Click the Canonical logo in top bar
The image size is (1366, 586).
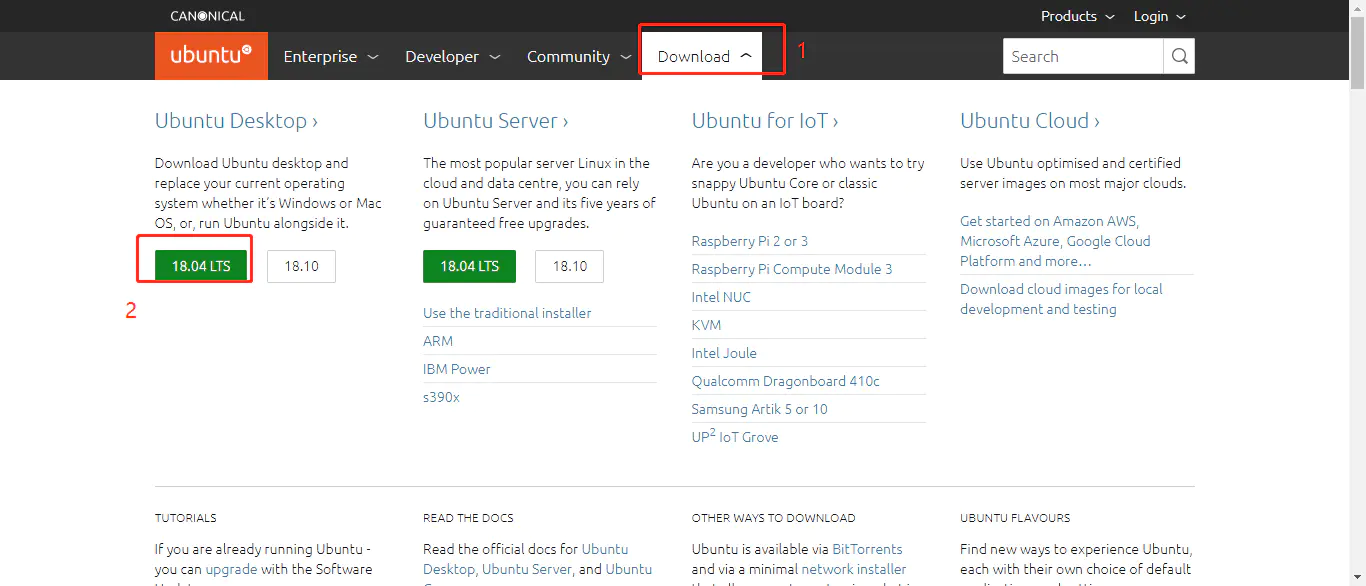pyautogui.click(x=207, y=16)
